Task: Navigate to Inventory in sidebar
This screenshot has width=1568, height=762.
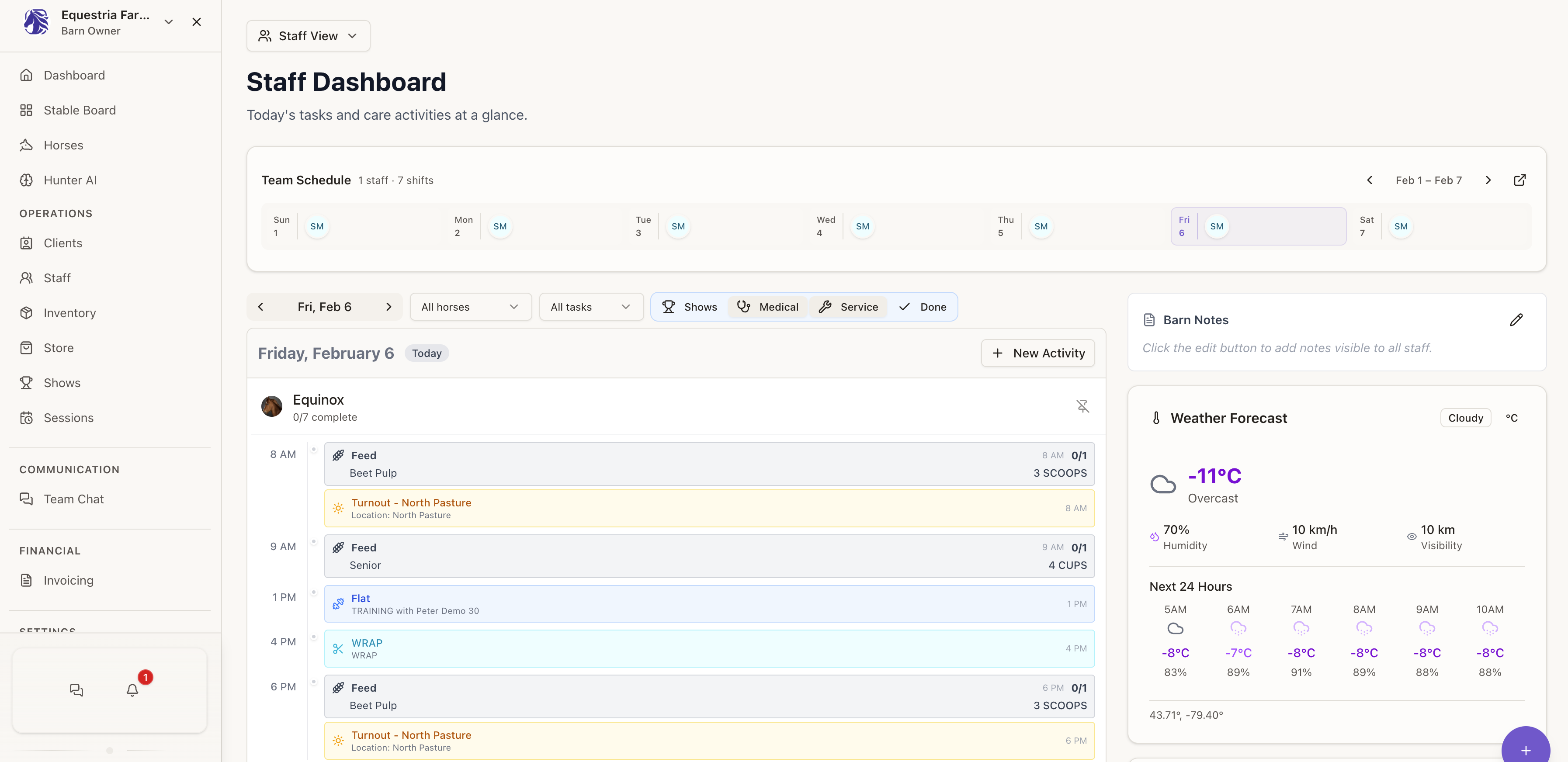Action: point(69,313)
